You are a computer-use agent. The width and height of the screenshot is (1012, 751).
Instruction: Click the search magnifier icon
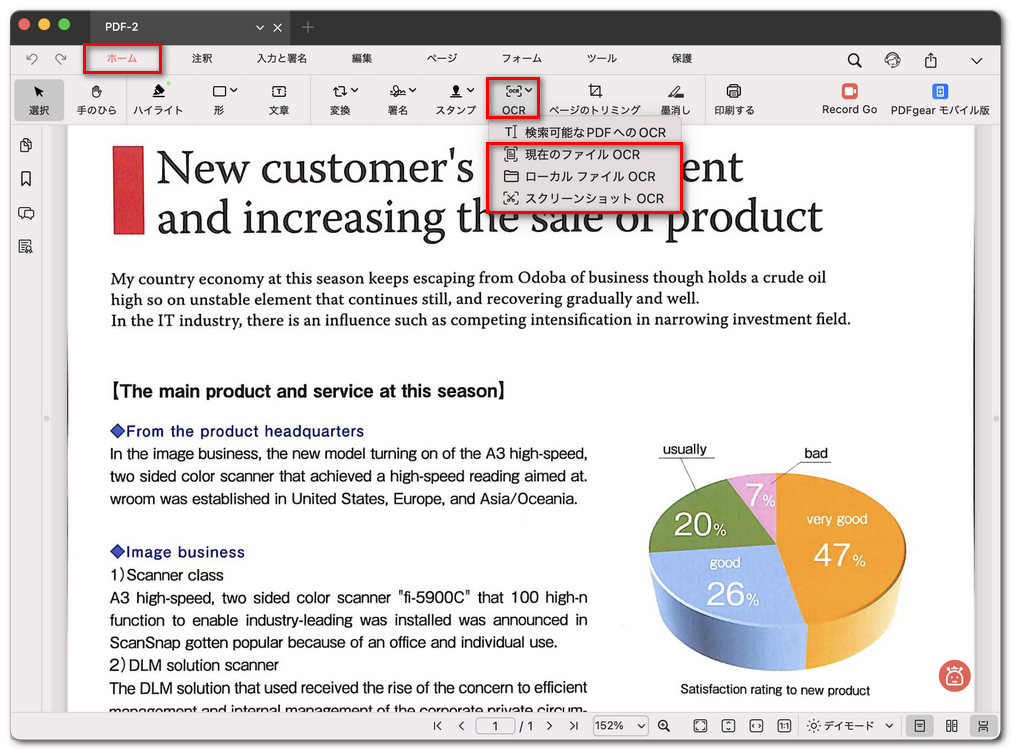855,60
